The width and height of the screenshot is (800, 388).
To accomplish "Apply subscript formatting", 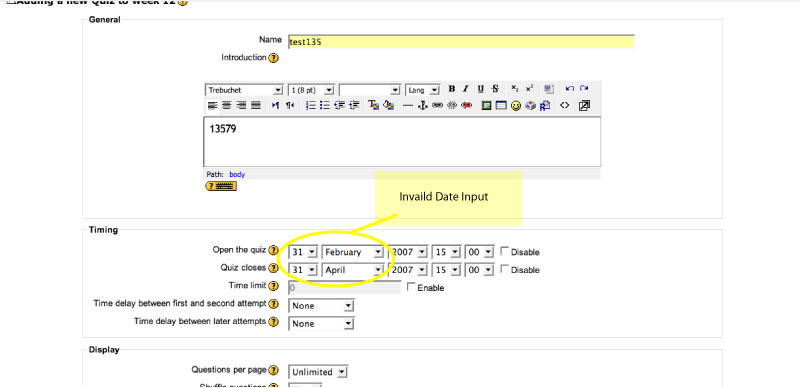I will point(515,89).
